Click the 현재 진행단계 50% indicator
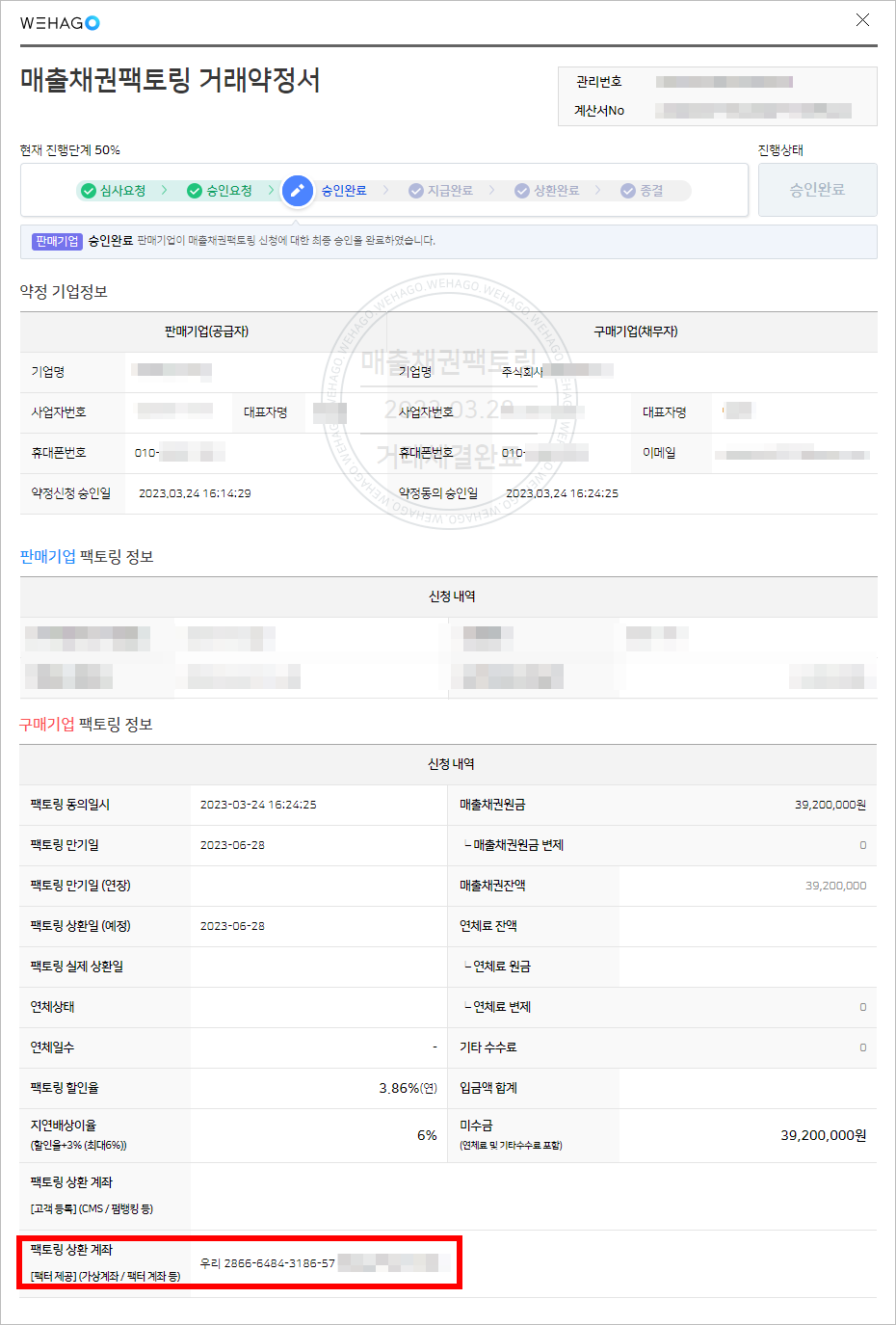Viewport: 896px width, 1325px height. (x=70, y=150)
